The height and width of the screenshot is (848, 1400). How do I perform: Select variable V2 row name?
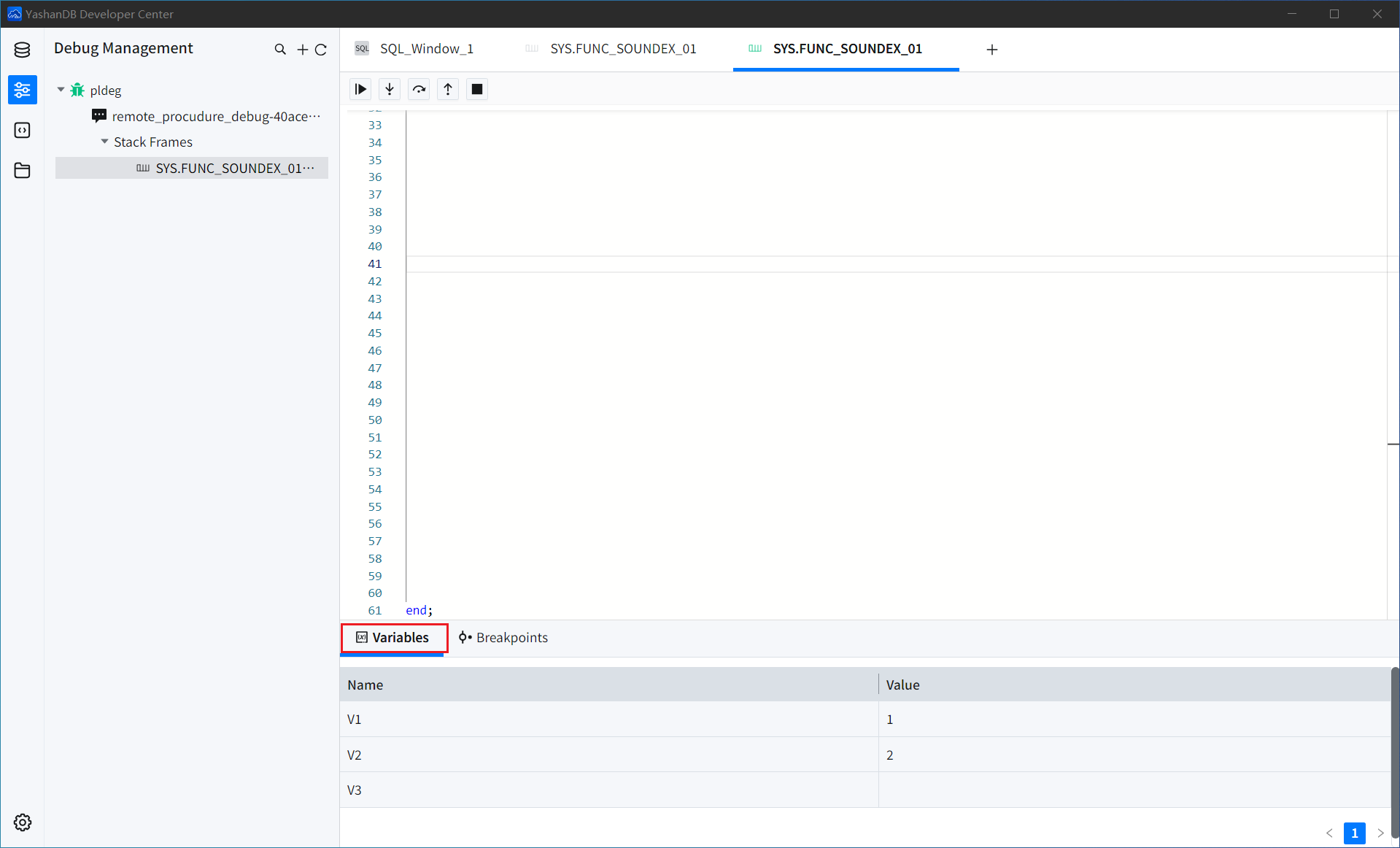click(x=355, y=755)
